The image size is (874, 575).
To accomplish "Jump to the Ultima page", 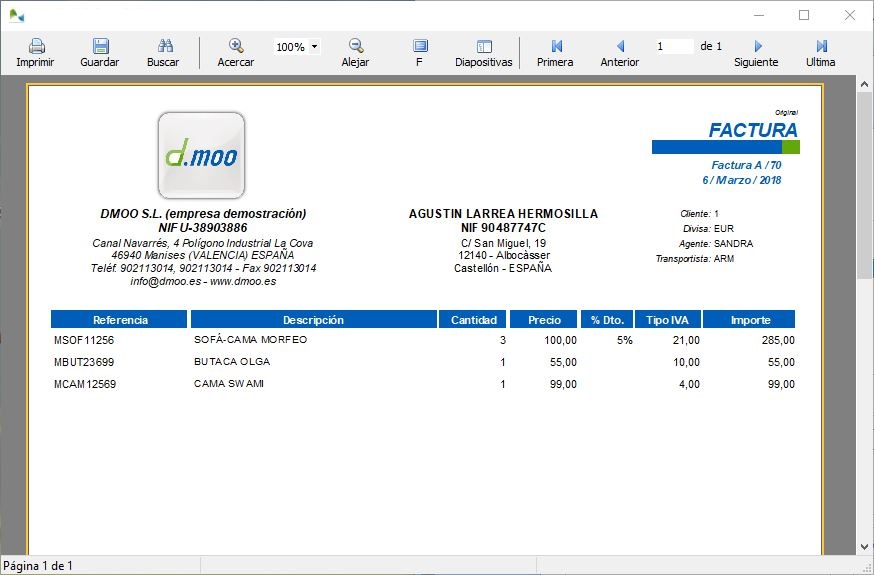I will point(821,47).
